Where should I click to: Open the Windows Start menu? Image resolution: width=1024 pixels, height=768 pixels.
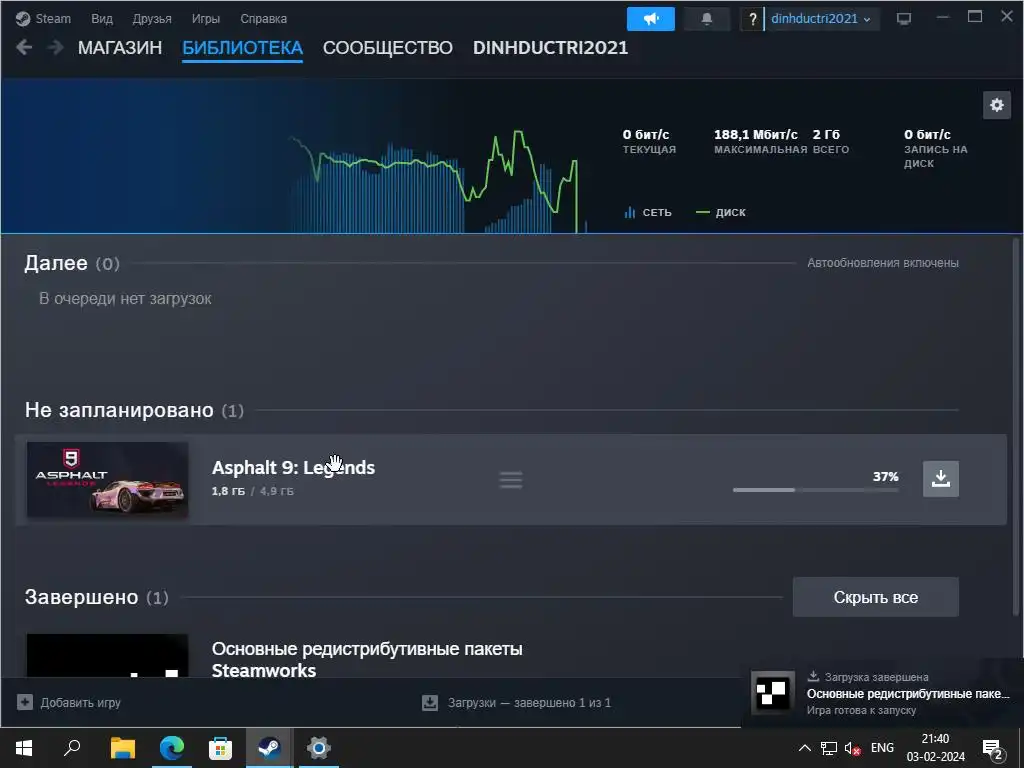pyautogui.click(x=24, y=748)
